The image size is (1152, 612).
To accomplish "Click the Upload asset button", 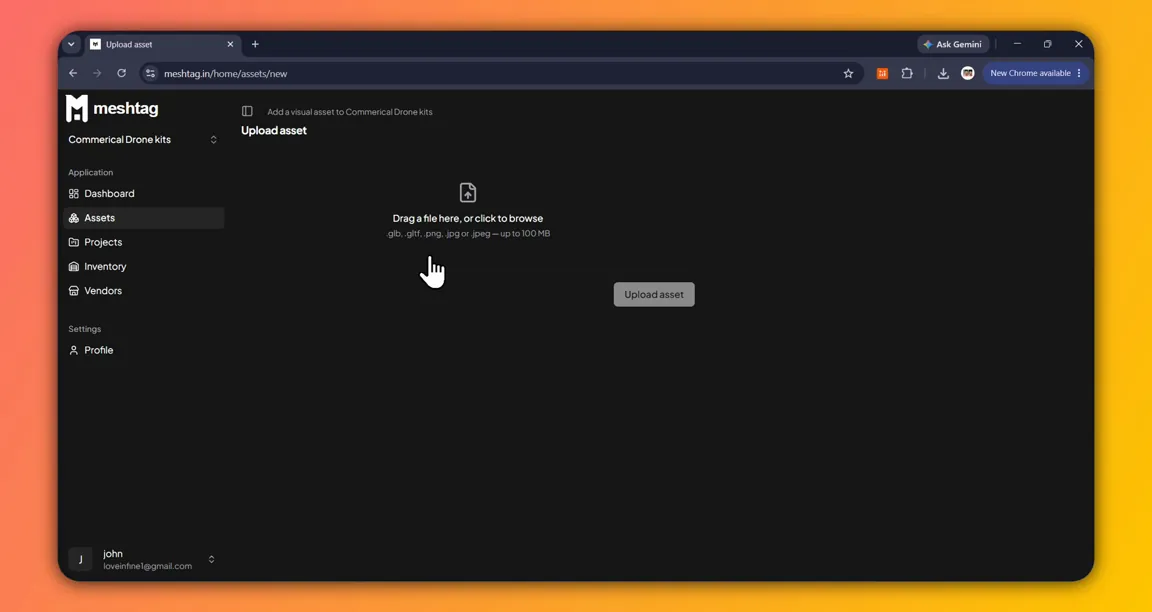I will pyautogui.click(x=654, y=295).
